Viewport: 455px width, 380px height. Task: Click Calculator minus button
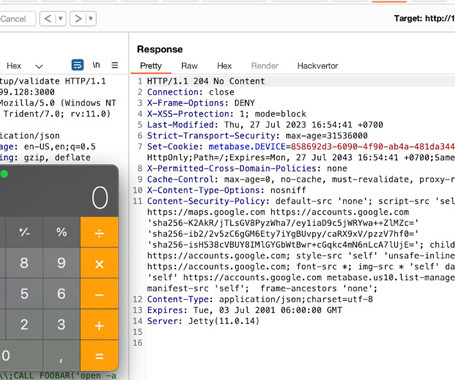click(99, 294)
